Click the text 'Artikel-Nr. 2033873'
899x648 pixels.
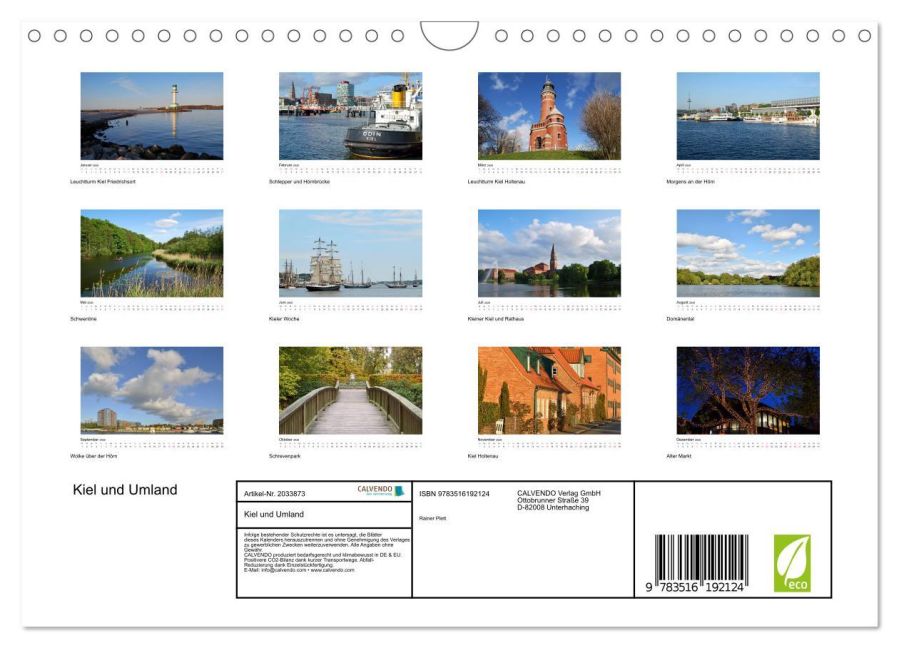coord(275,494)
